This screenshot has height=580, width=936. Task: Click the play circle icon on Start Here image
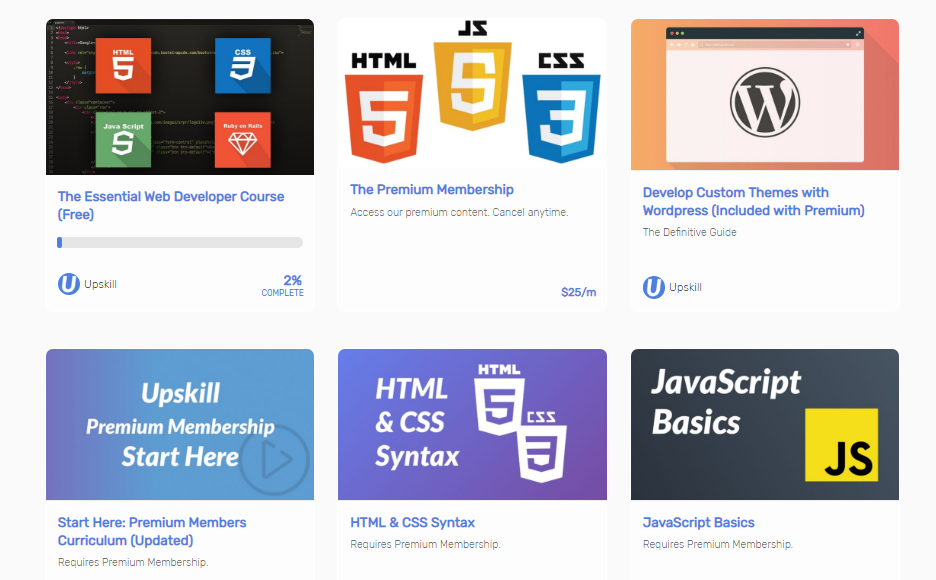tap(275, 460)
